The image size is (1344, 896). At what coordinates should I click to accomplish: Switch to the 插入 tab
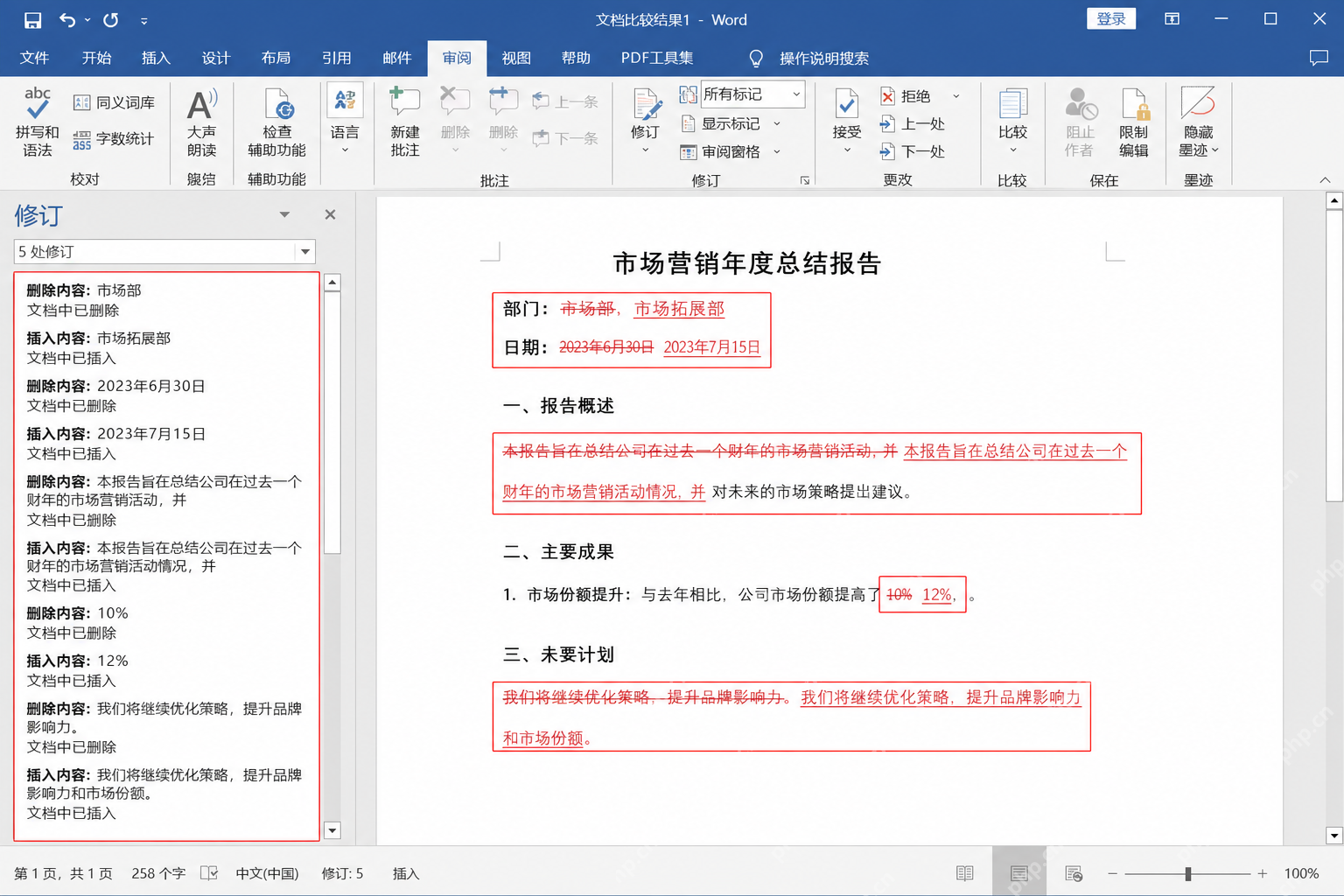156,58
